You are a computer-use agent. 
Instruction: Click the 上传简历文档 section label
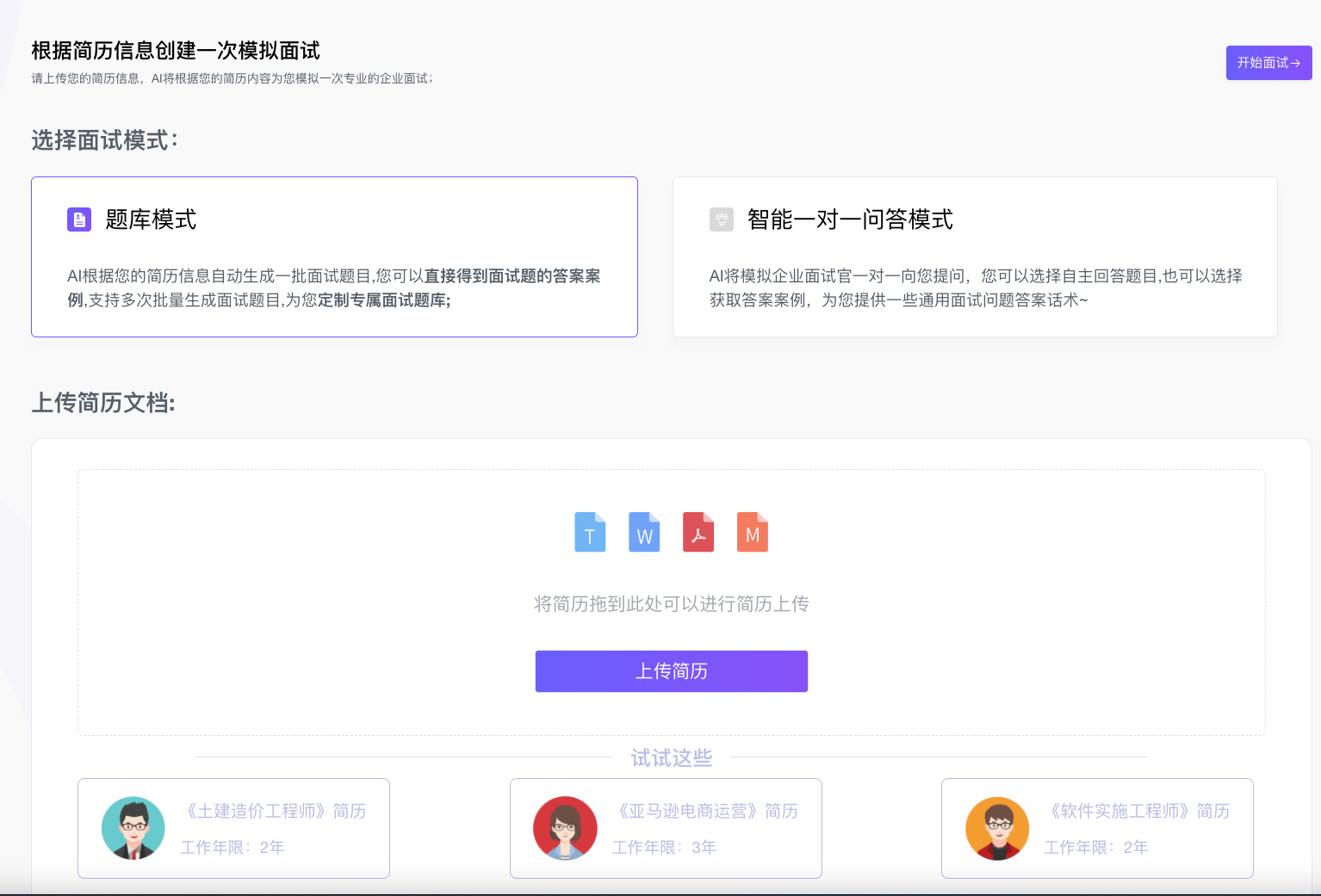tap(102, 403)
